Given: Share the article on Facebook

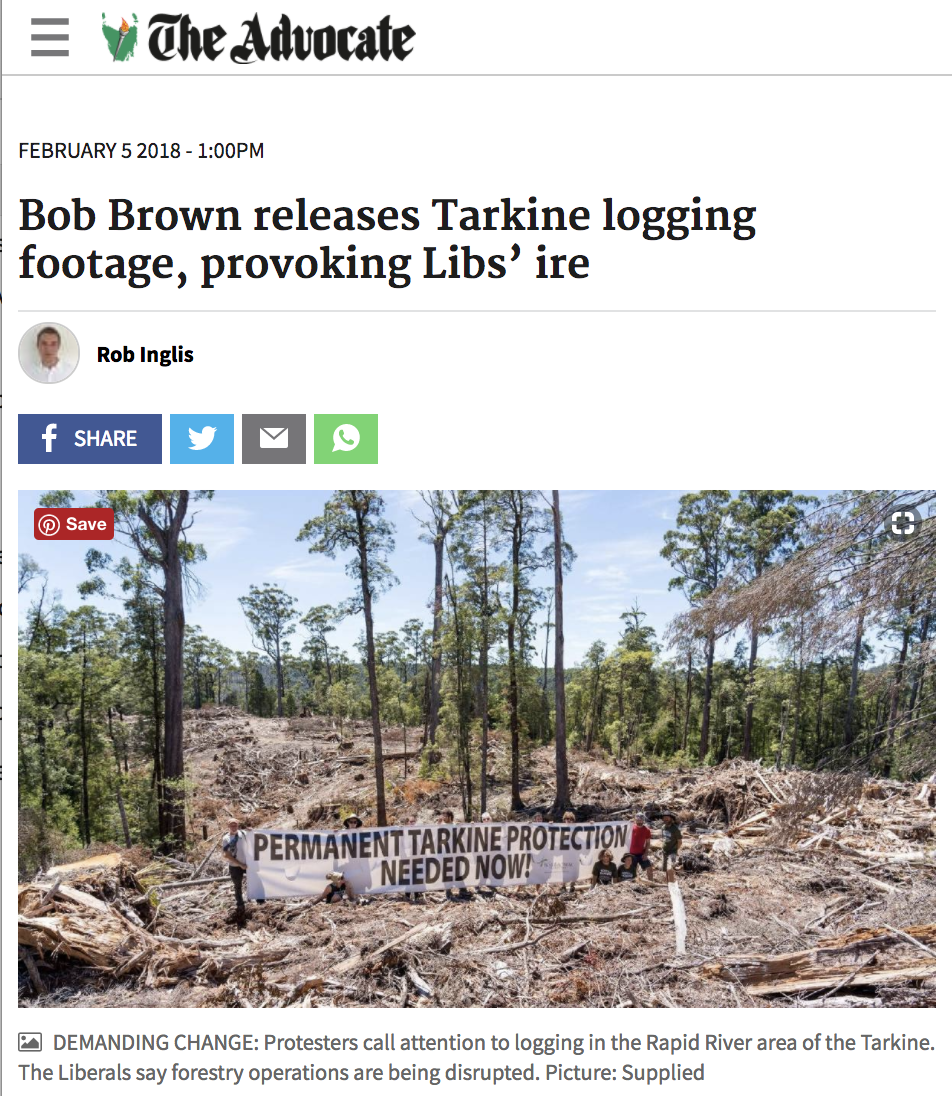Looking at the screenshot, I should click(90, 439).
